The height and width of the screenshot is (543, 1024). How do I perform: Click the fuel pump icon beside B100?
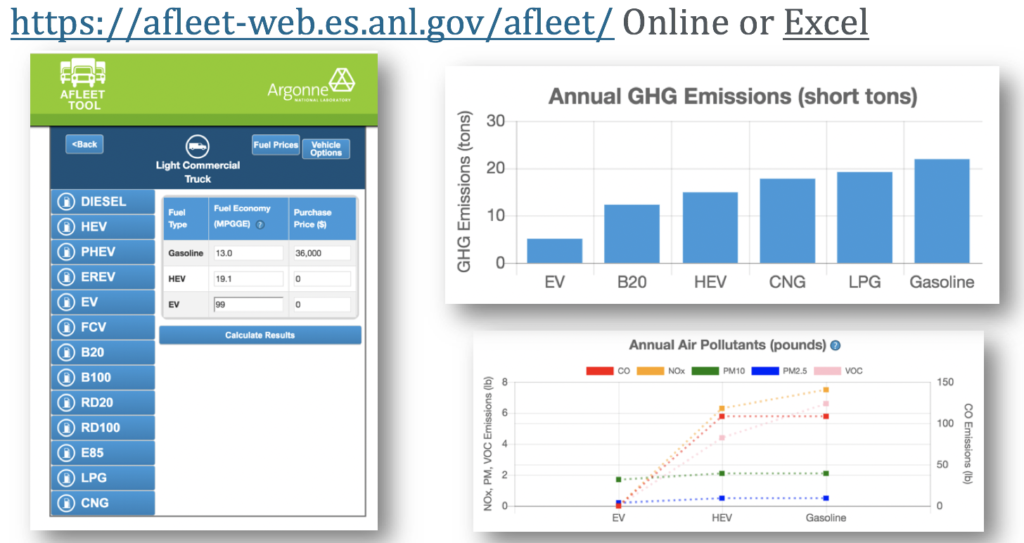tap(66, 378)
